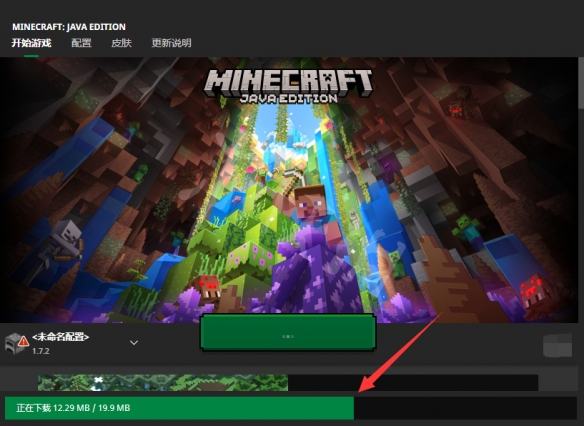Screen dimensions: 584x426
Task: Click the Minecraft Java Edition logo in banner
Action: (288, 86)
